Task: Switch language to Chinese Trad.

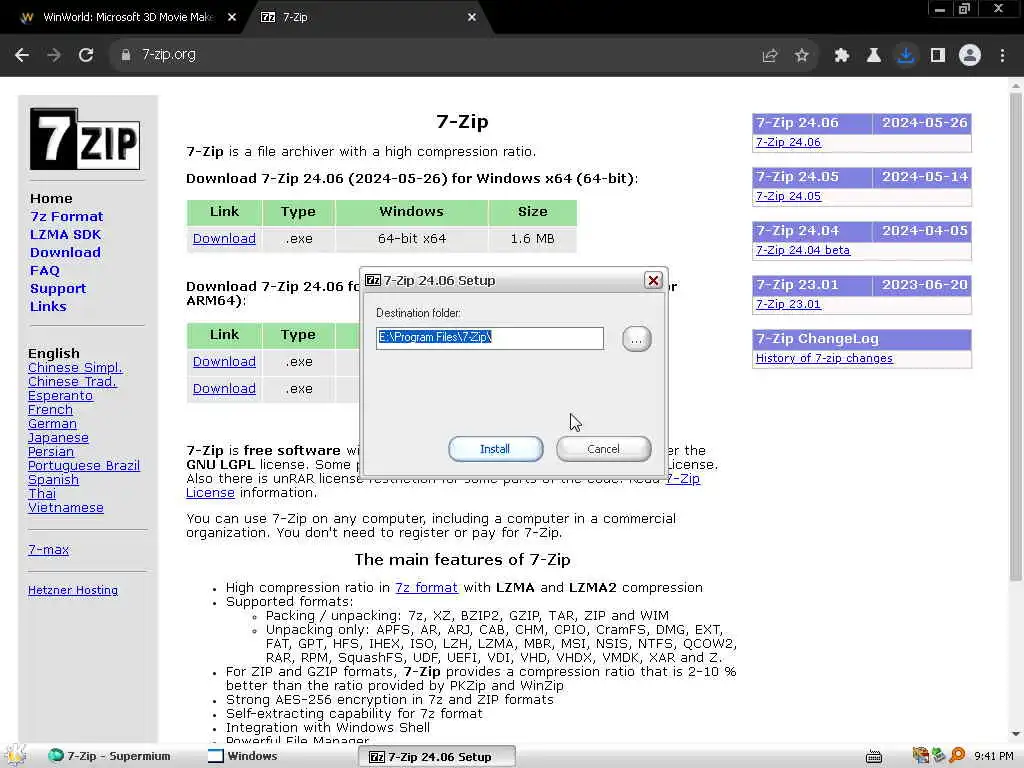Action: (x=72, y=381)
